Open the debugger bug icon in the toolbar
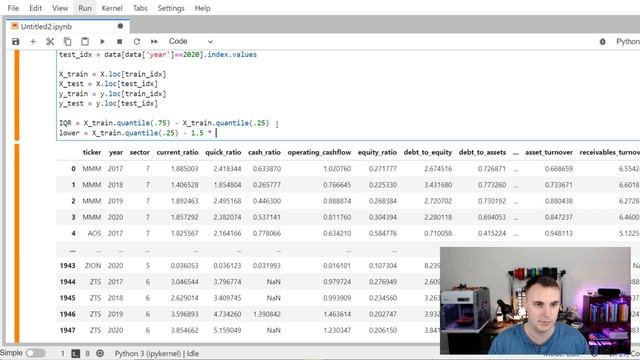Screen dimensions: 640x360 click(x=602, y=42)
